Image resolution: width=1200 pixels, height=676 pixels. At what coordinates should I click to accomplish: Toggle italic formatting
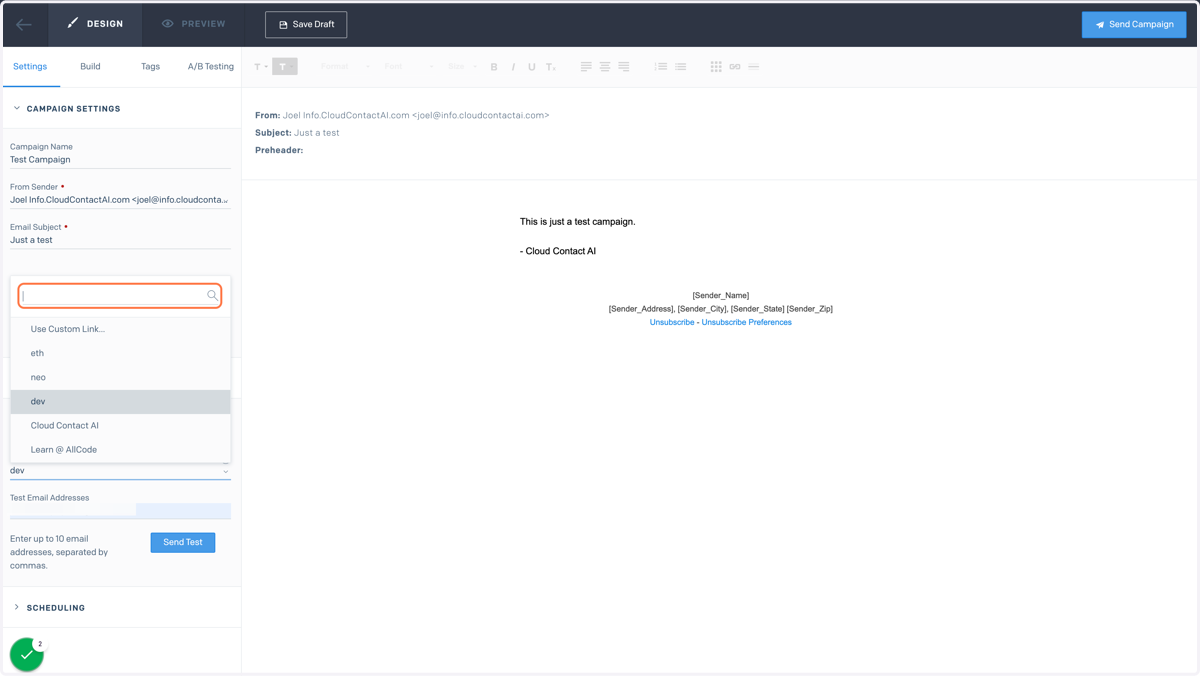tap(513, 67)
